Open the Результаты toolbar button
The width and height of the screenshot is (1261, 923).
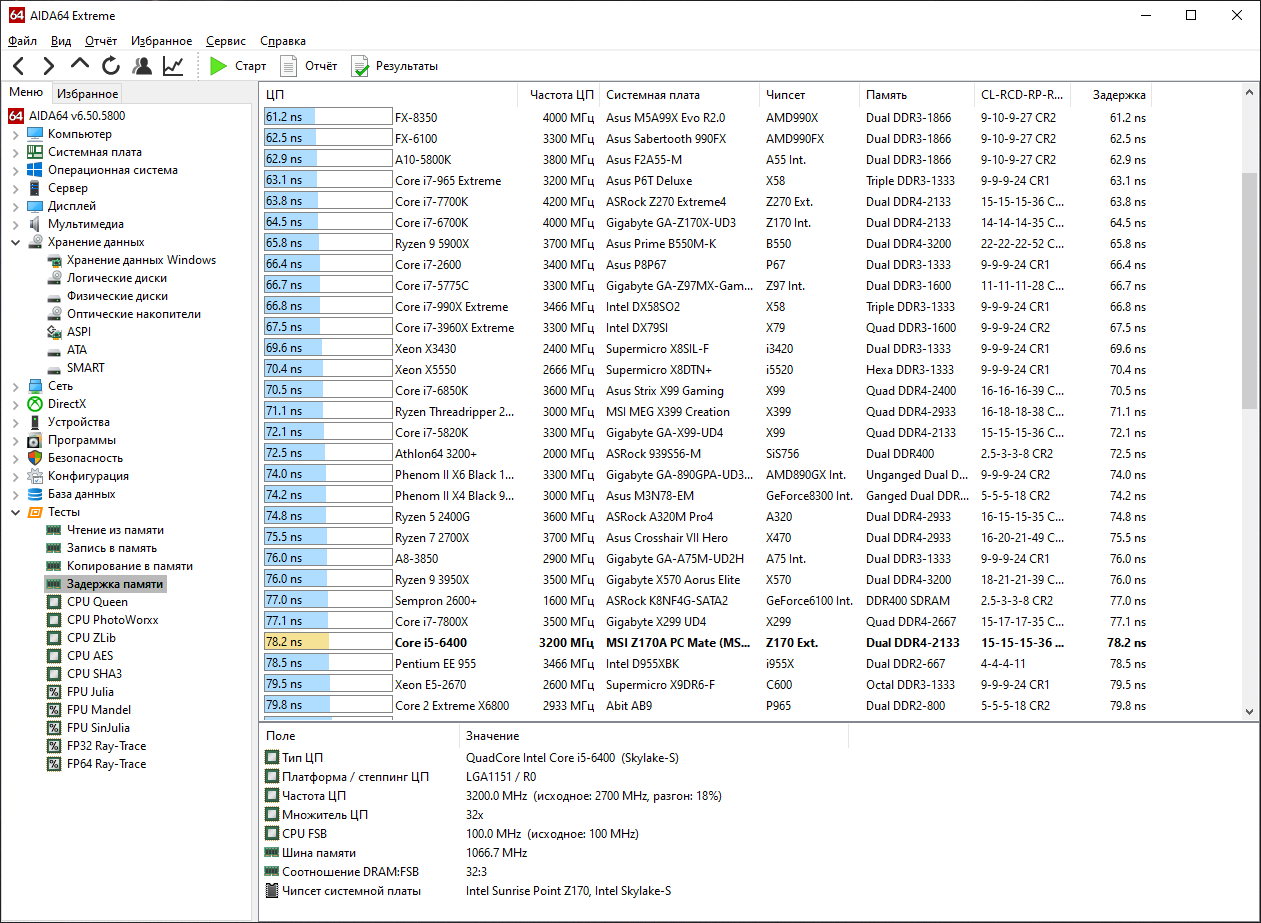tap(394, 66)
